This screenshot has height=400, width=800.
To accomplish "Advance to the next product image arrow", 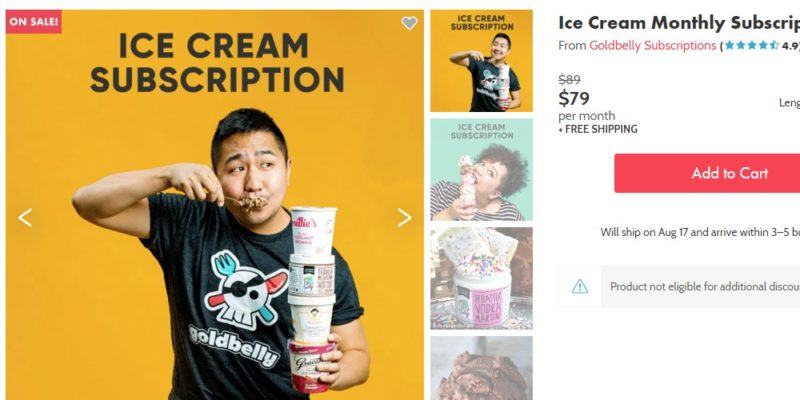I will pos(405,217).
